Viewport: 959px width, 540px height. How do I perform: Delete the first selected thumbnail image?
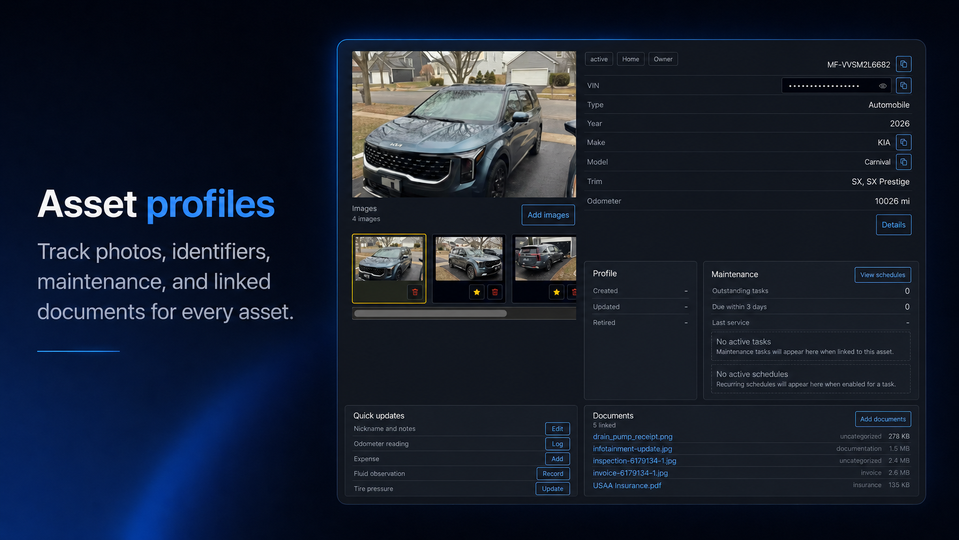point(415,292)
